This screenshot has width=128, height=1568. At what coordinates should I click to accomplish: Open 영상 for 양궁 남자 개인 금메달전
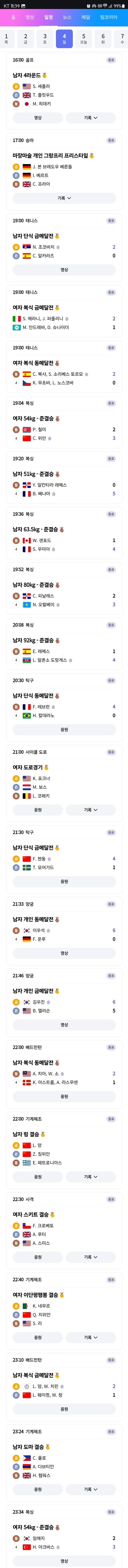(64, 1025)
